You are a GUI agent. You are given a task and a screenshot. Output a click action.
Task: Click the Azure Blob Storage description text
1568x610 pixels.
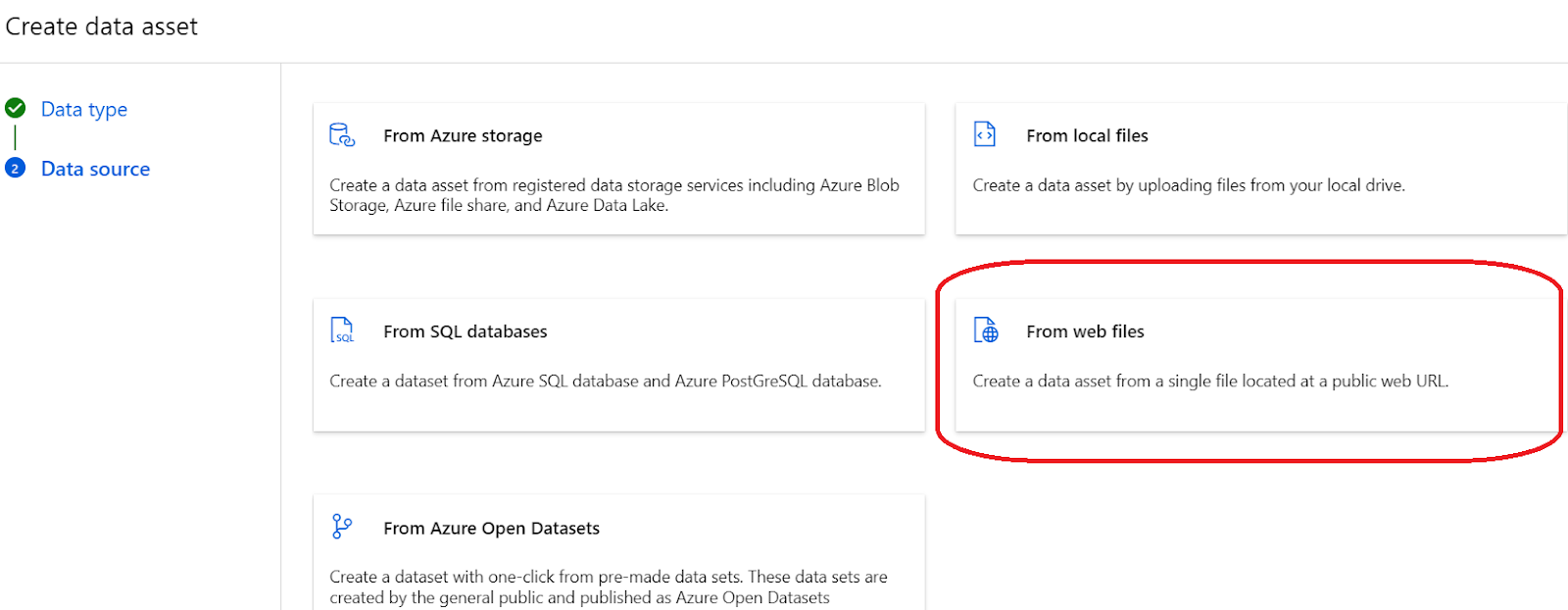613,195
